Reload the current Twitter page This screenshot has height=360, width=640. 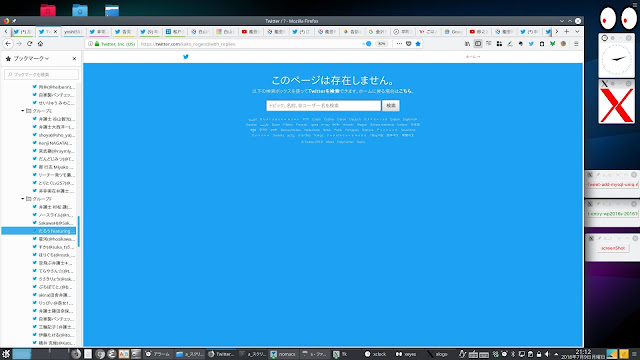[x=29, y=44]
